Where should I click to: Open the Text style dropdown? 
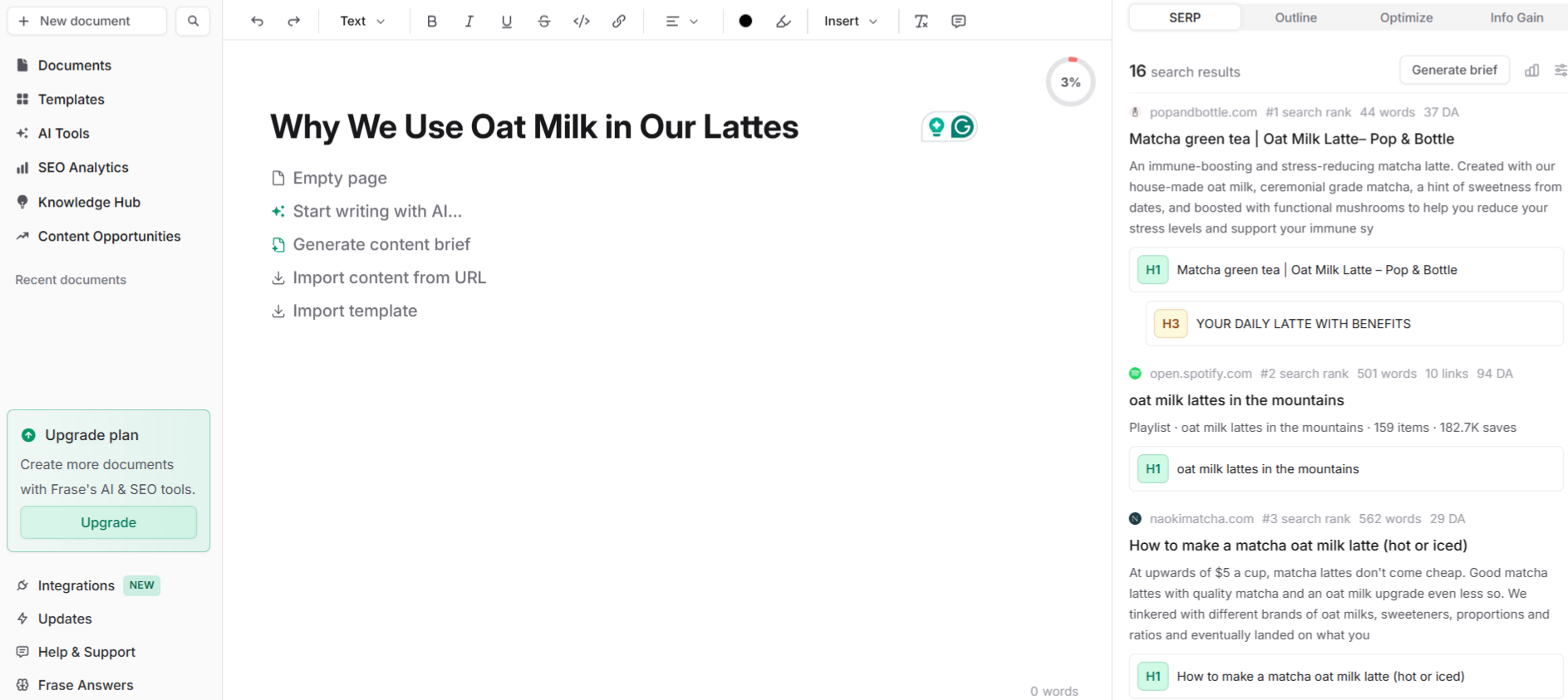(362, 22)
